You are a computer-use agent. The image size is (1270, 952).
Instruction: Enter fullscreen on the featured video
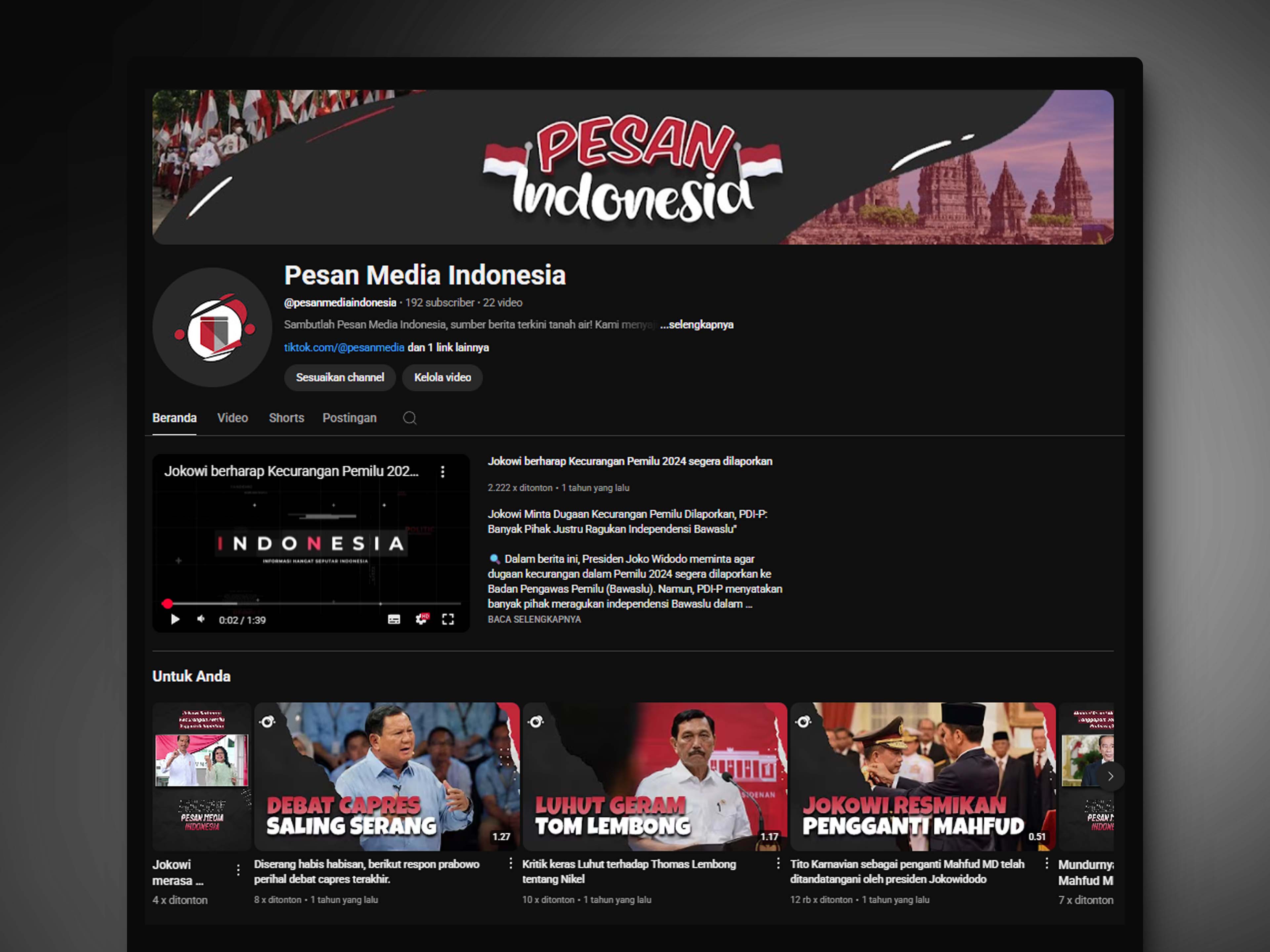click(x=448, y=619)
